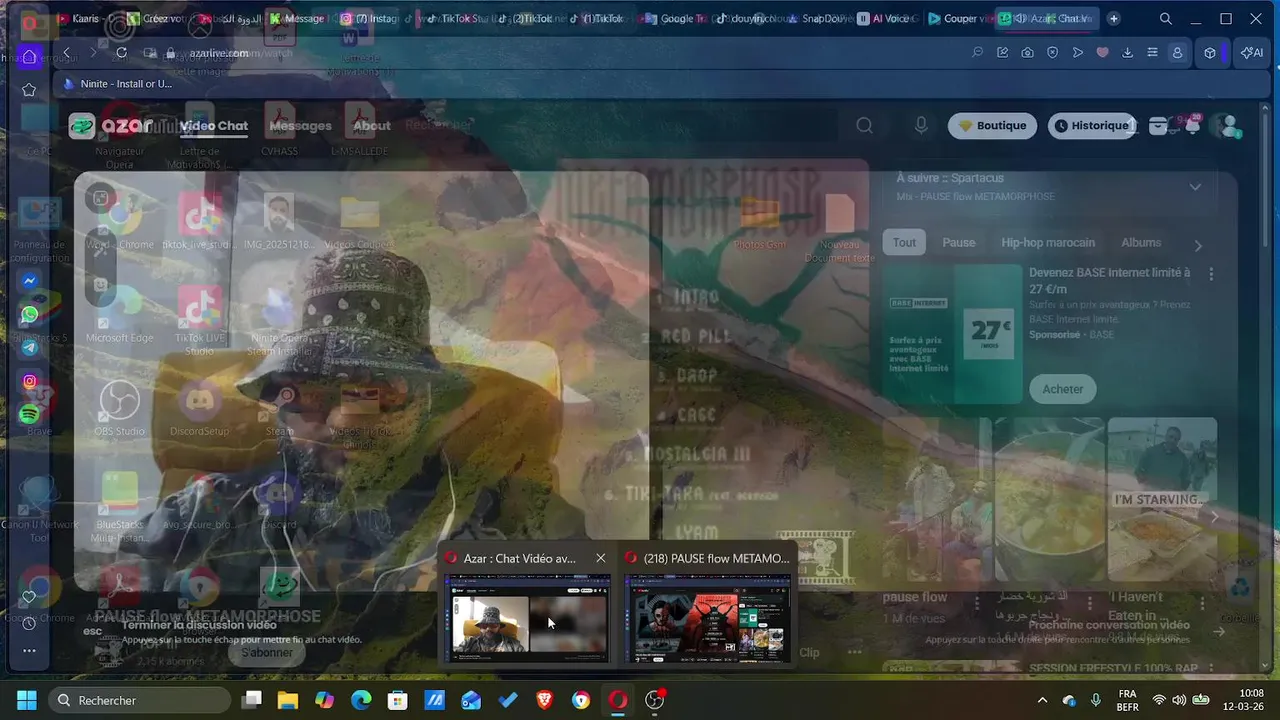Click the S'abonner button
This screenshot has width=1280, height=720.
[x=267, y=652]
